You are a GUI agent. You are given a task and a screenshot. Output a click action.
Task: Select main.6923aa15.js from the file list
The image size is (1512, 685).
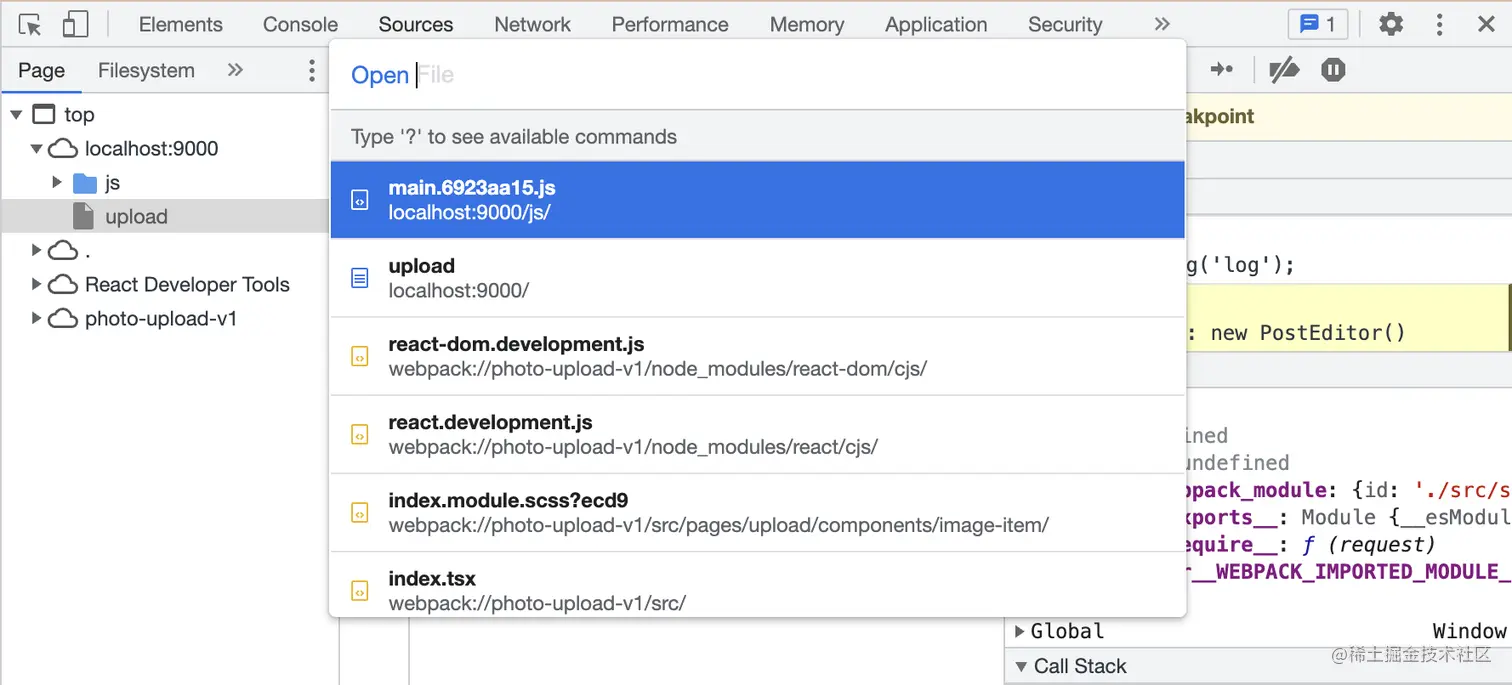click(757, 200)
